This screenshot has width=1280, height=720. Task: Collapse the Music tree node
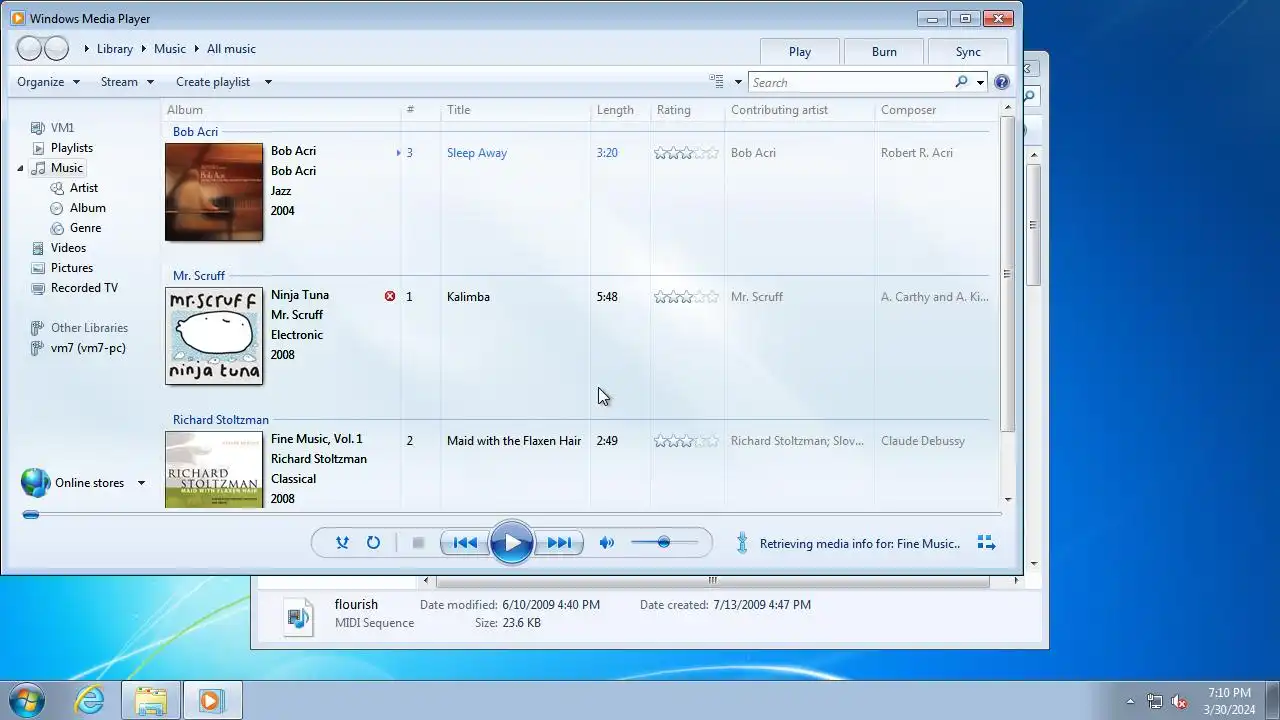point(20,168)
